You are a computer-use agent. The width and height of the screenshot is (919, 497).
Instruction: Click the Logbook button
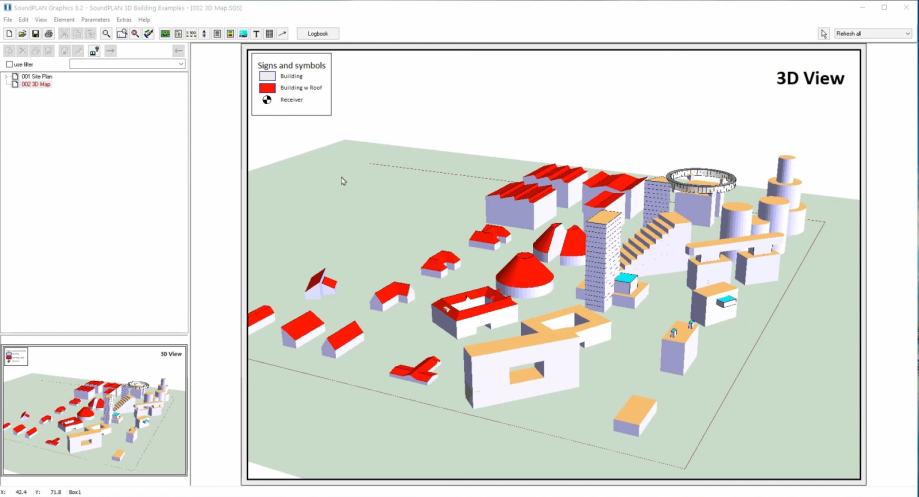(x=318, y=34)
